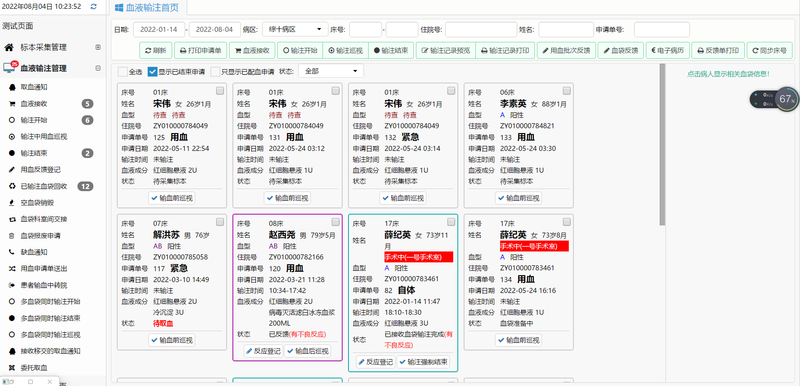This screenshot has height=386, width=800.
Task: Click 反馈单打印 toolbar button
Action: click(718, 50)
